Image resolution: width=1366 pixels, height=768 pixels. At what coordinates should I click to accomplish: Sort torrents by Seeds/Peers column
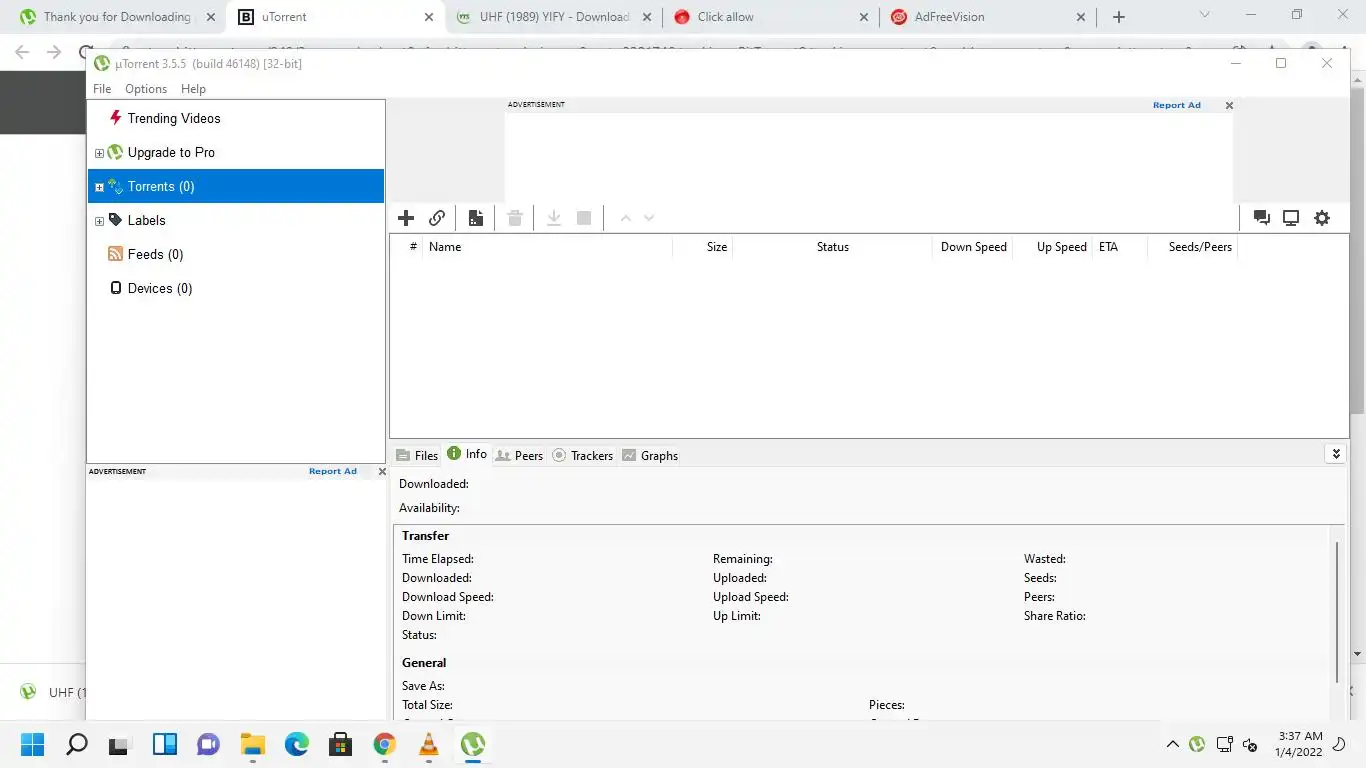tap(1192, 247)
